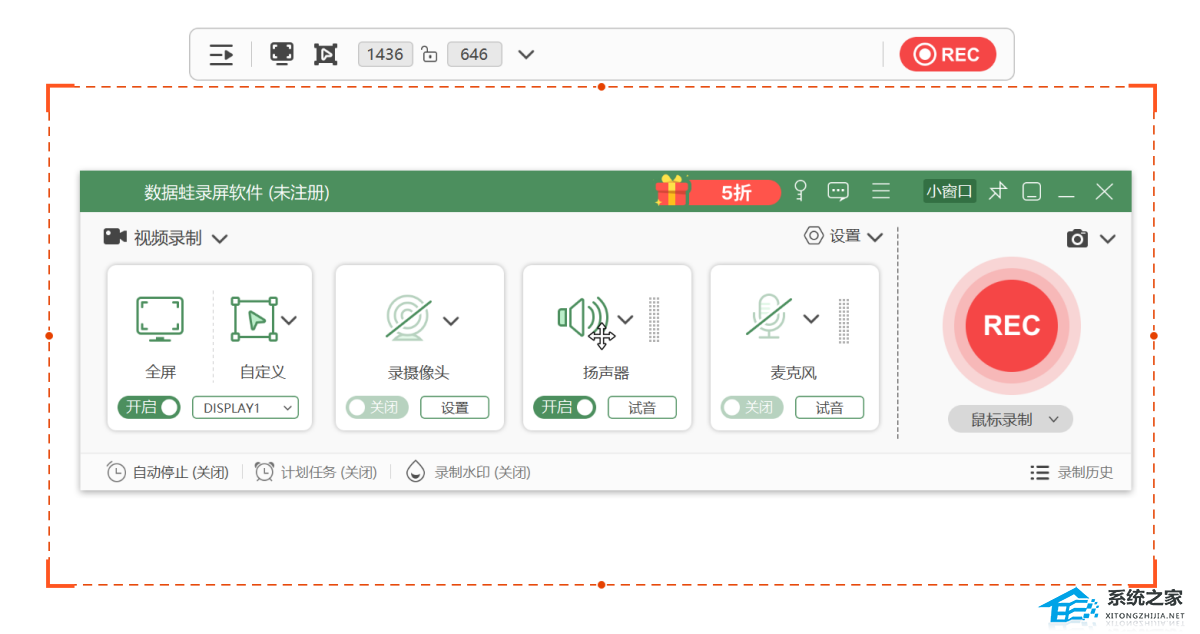Click the 全屏 label text
This screenshot has height=634, width=1200.
click(x=160, y=372)
